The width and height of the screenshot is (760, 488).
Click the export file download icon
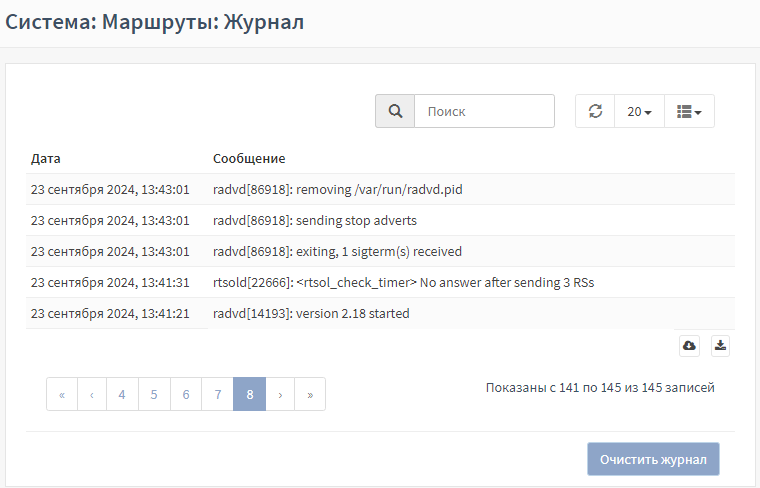tap(720, 345)
